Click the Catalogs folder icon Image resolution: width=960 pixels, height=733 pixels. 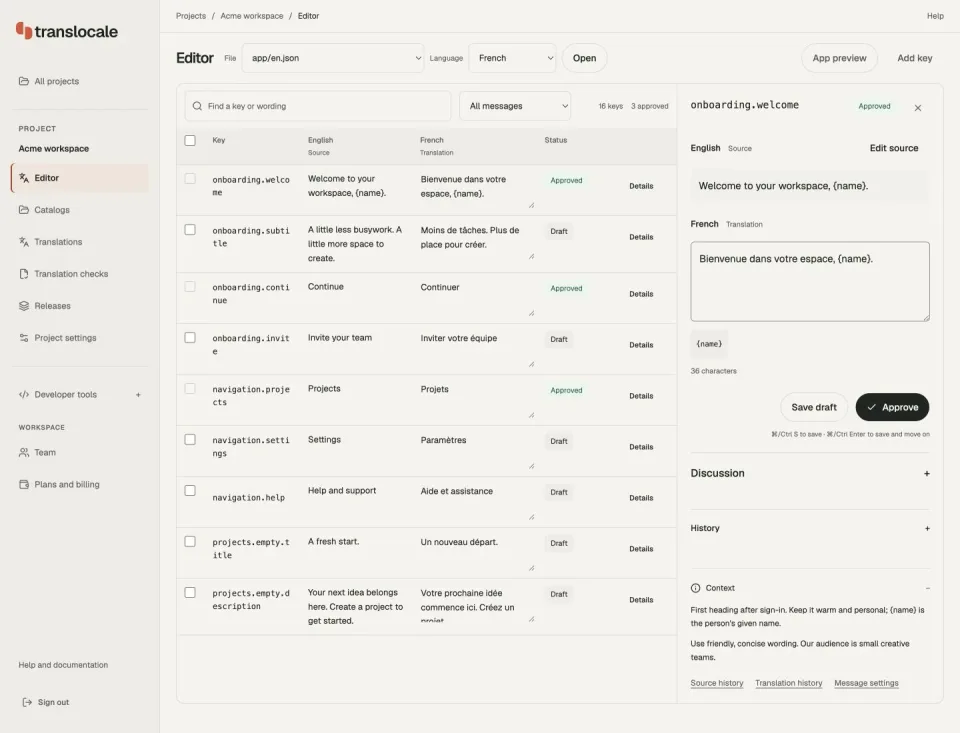tap(24, 209)
